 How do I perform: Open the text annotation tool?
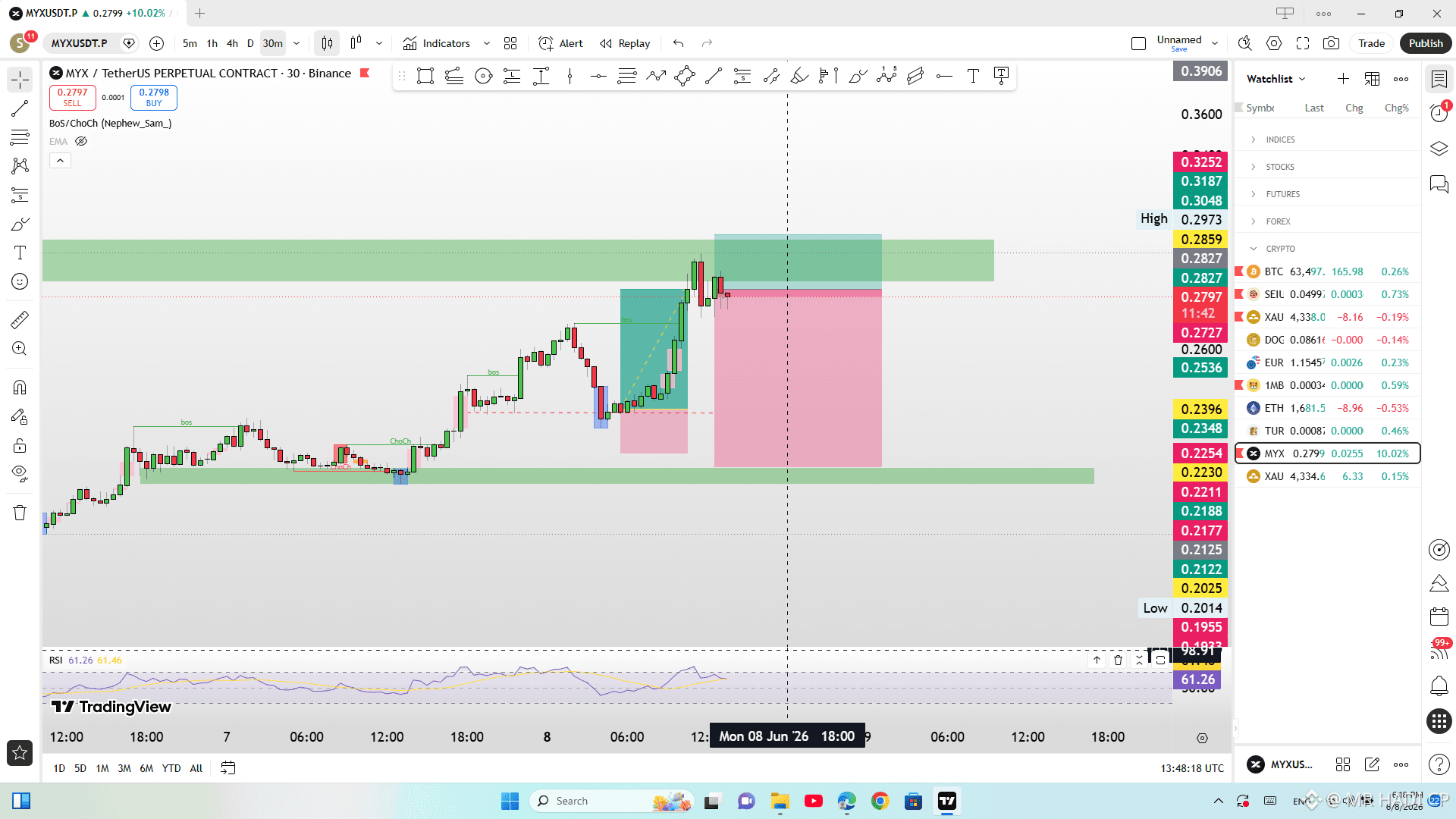pyautogui.click(x=20, y=253)
